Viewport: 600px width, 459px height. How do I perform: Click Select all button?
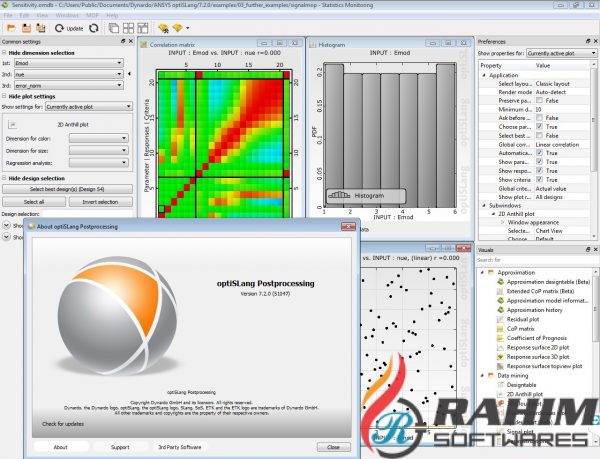pyautogui.click(x=34, y=202)
